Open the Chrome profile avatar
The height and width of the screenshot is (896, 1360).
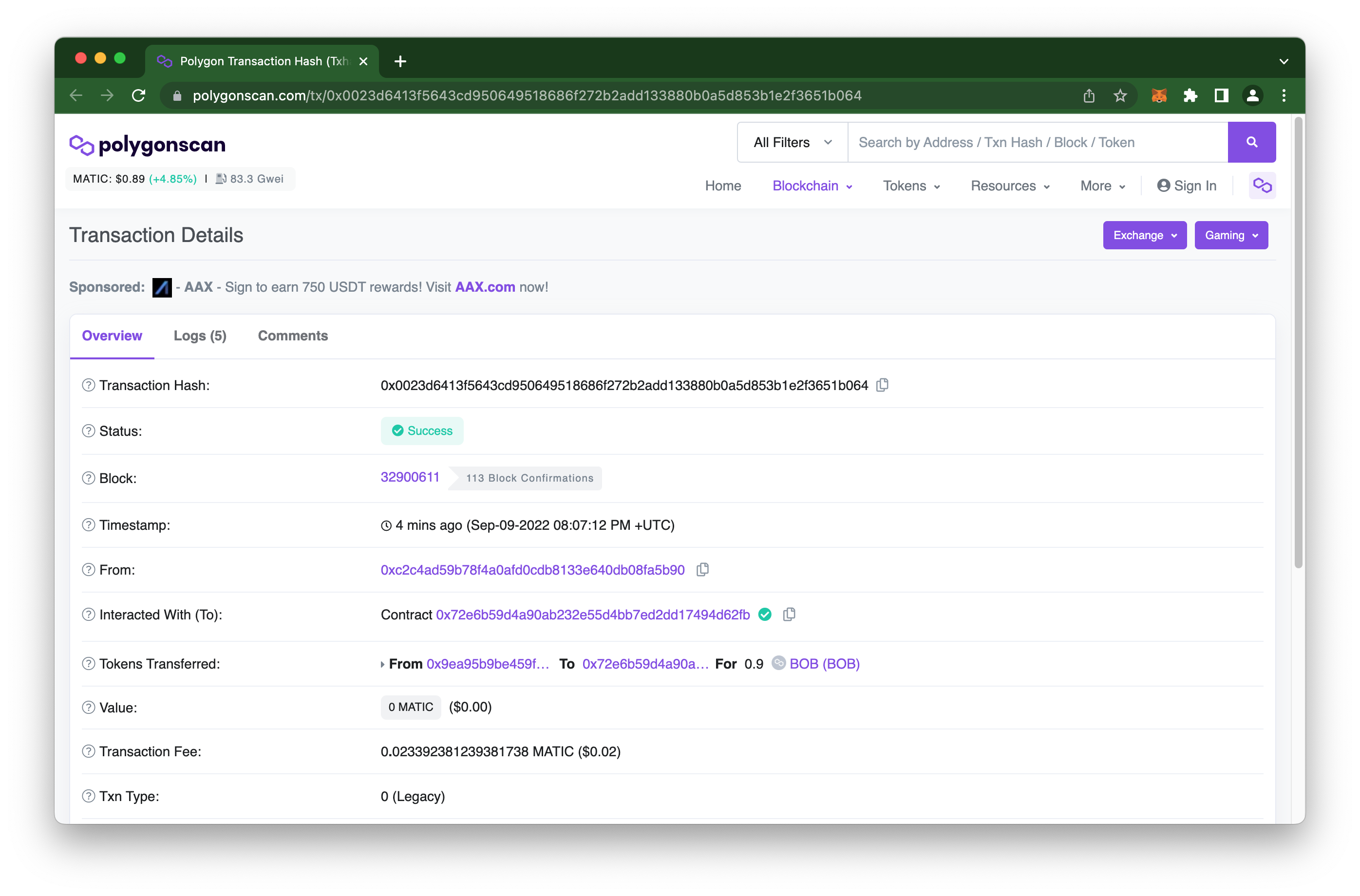[x=1252, y=95]
